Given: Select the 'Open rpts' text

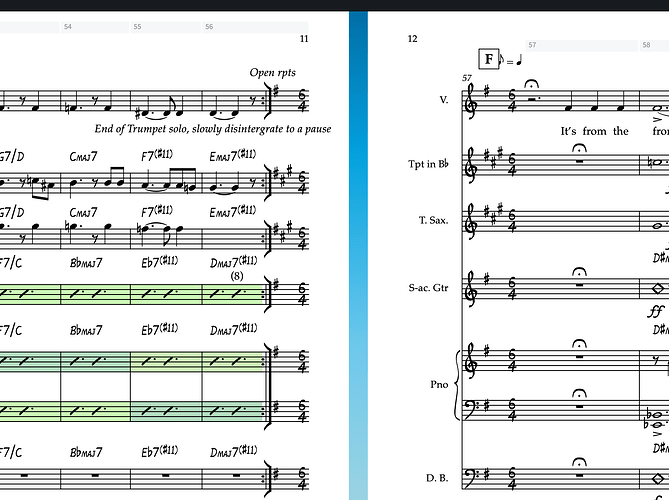Looking at the screenshot, I should [x=273, y=73].
